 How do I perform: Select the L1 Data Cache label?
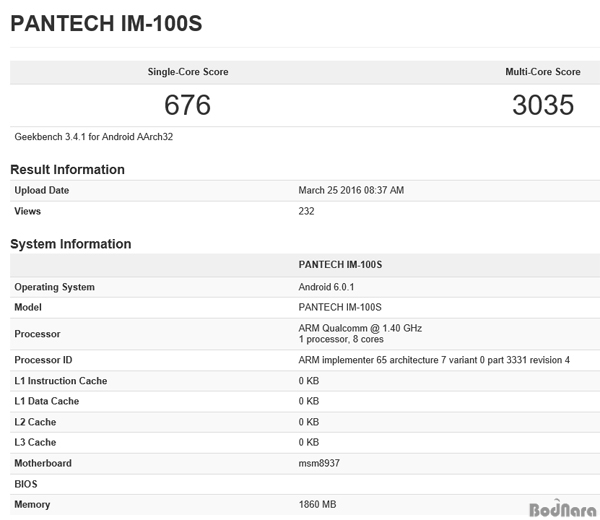(x=47, y=401)
